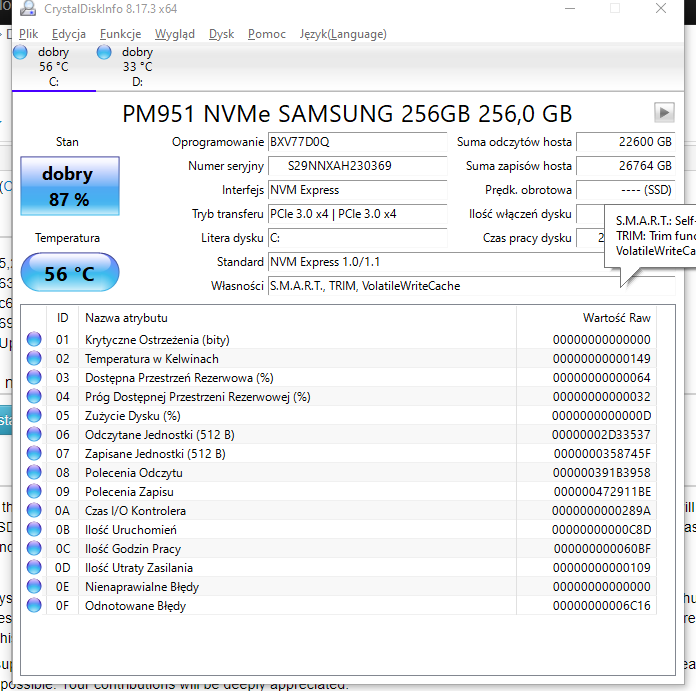Click the Prędk. obrotowa value ---- (SSD)
Viewport: 696px width, 691px height.
[625, 190]
